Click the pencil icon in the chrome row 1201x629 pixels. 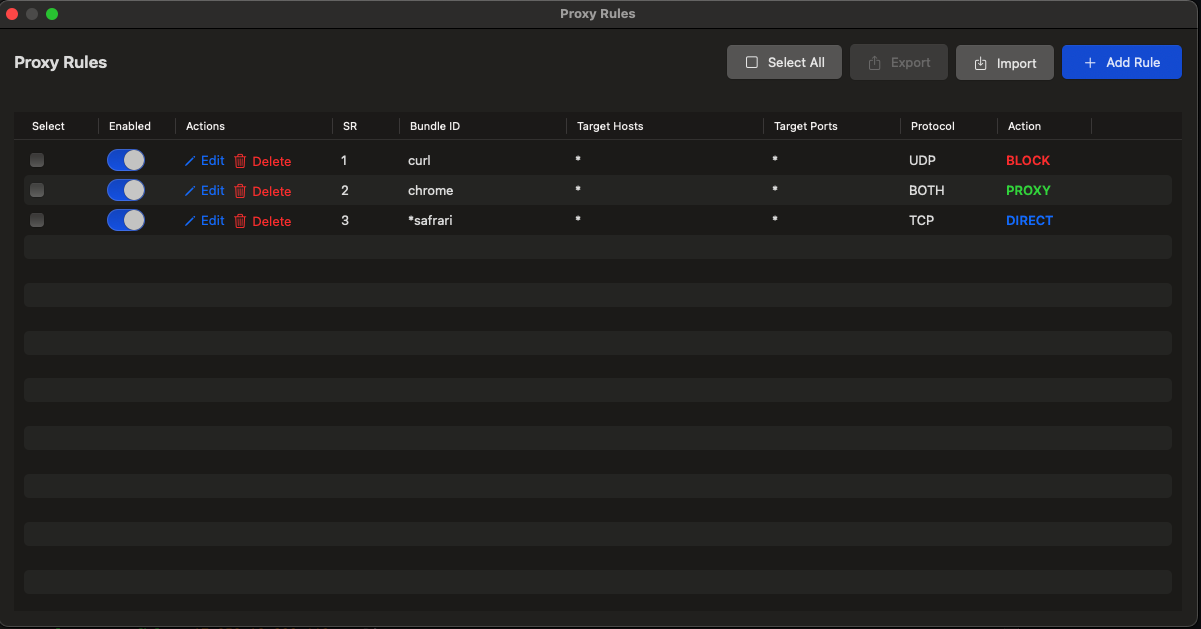click(190, 191)
